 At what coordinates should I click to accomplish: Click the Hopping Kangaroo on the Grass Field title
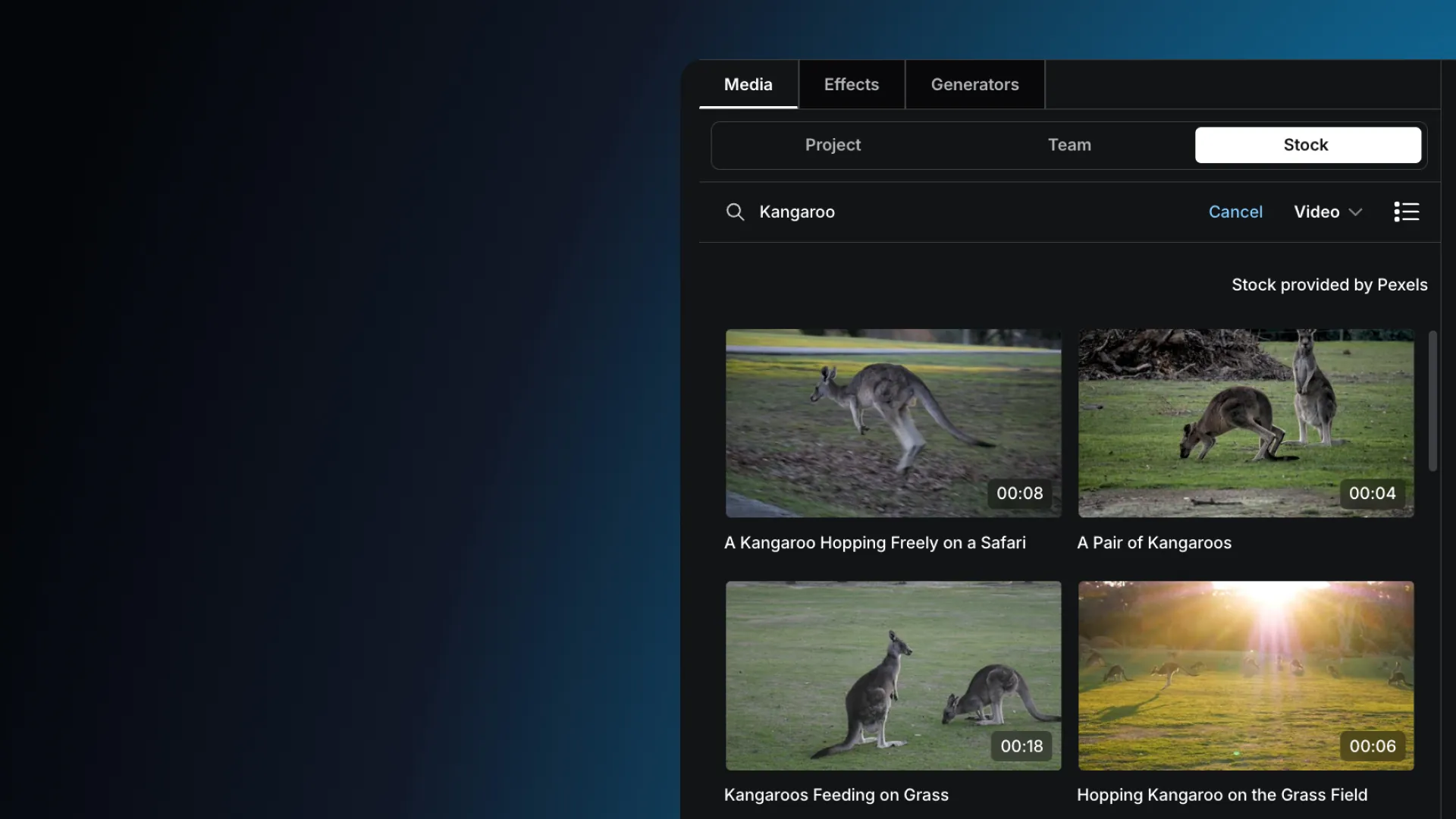point(1222,795)
